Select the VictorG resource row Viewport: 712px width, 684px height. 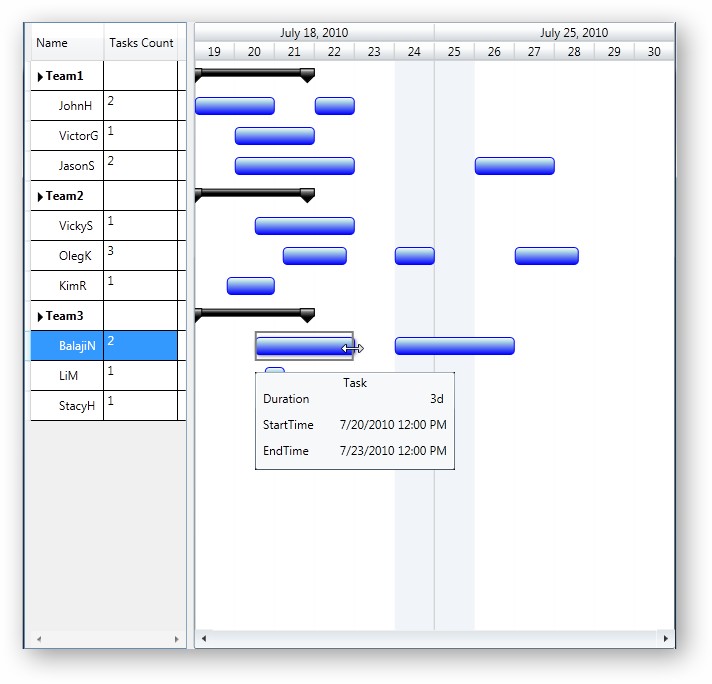78,136
